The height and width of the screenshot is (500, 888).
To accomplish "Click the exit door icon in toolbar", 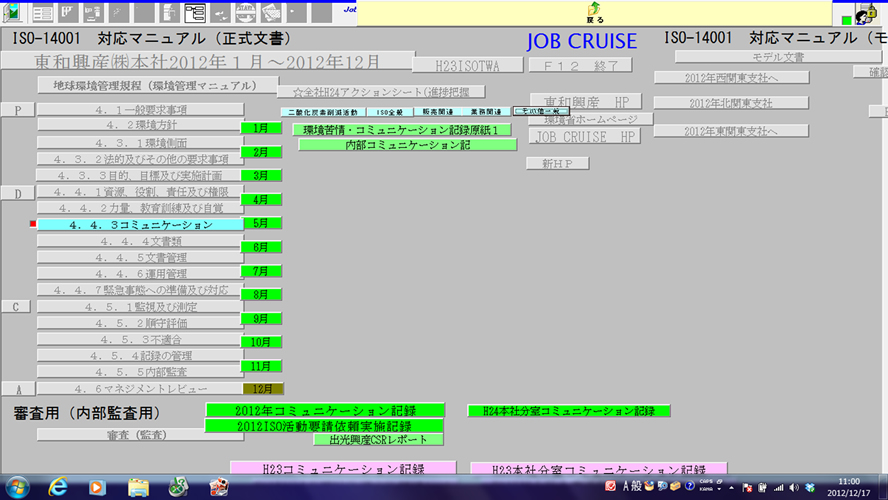I will click(x=13, y=13).
